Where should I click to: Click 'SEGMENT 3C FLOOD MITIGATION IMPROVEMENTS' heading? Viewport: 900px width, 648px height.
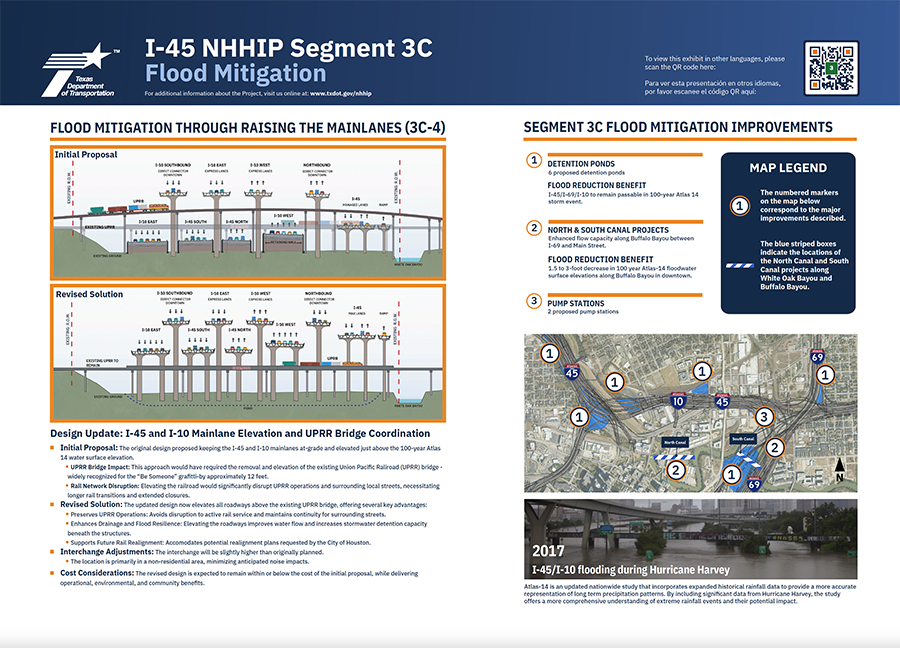click(x=678, y=127)
